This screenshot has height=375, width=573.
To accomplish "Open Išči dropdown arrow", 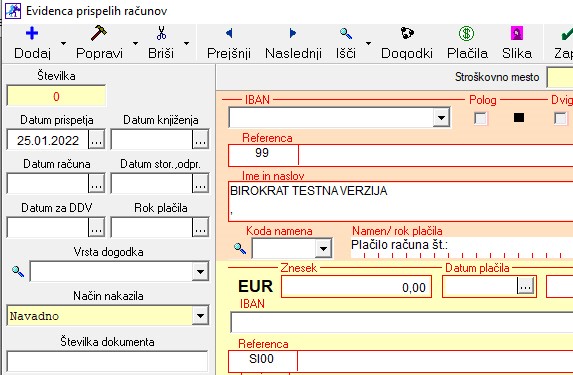I will coord(368,43).
